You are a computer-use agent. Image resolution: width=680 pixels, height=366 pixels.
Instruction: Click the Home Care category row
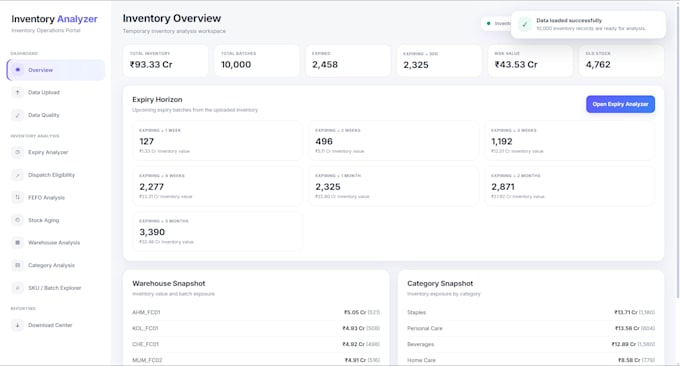tap(531, 360)
